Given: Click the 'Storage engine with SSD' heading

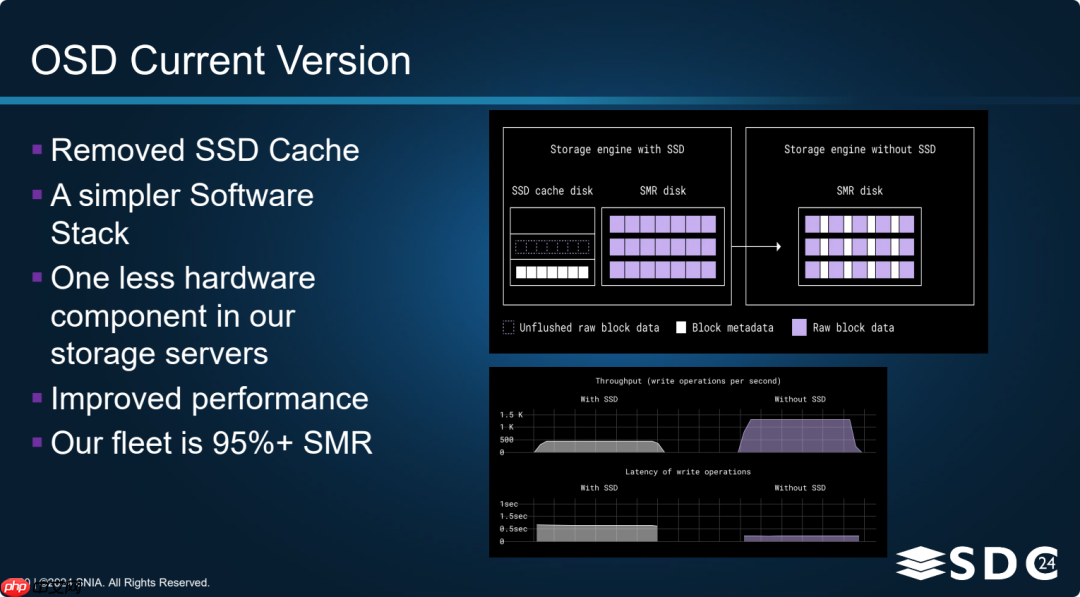Looking at the screenshot, I should [617, 149].
